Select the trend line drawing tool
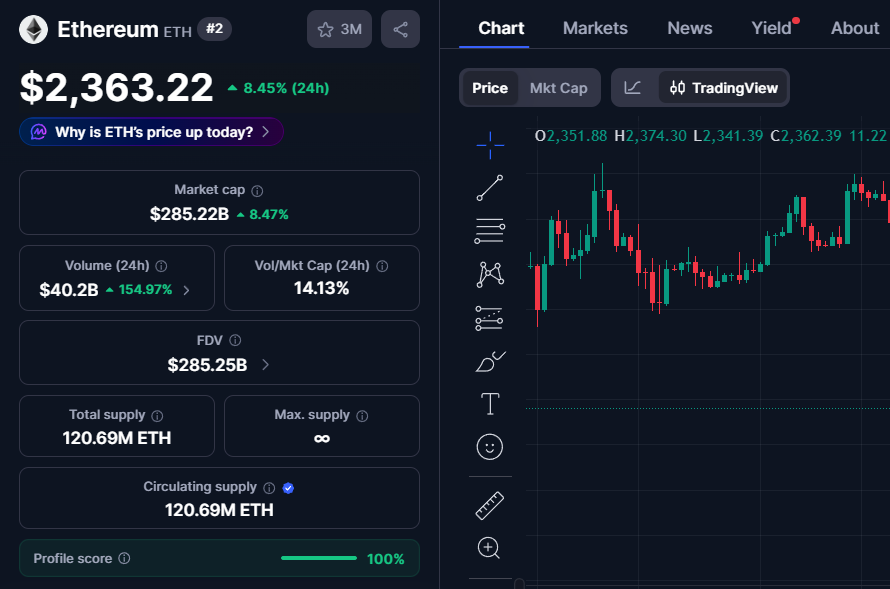Screen dimensions: 890x589 click(489, 187)
